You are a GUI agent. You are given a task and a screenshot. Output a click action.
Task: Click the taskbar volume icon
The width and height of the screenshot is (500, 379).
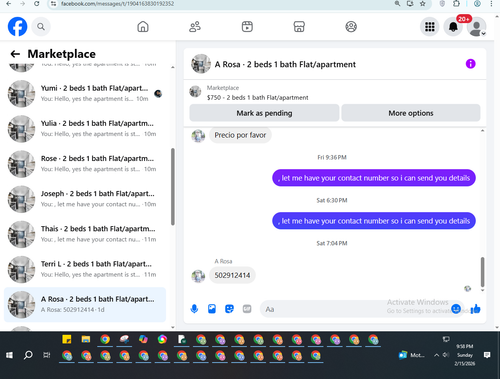pos(446,355)
